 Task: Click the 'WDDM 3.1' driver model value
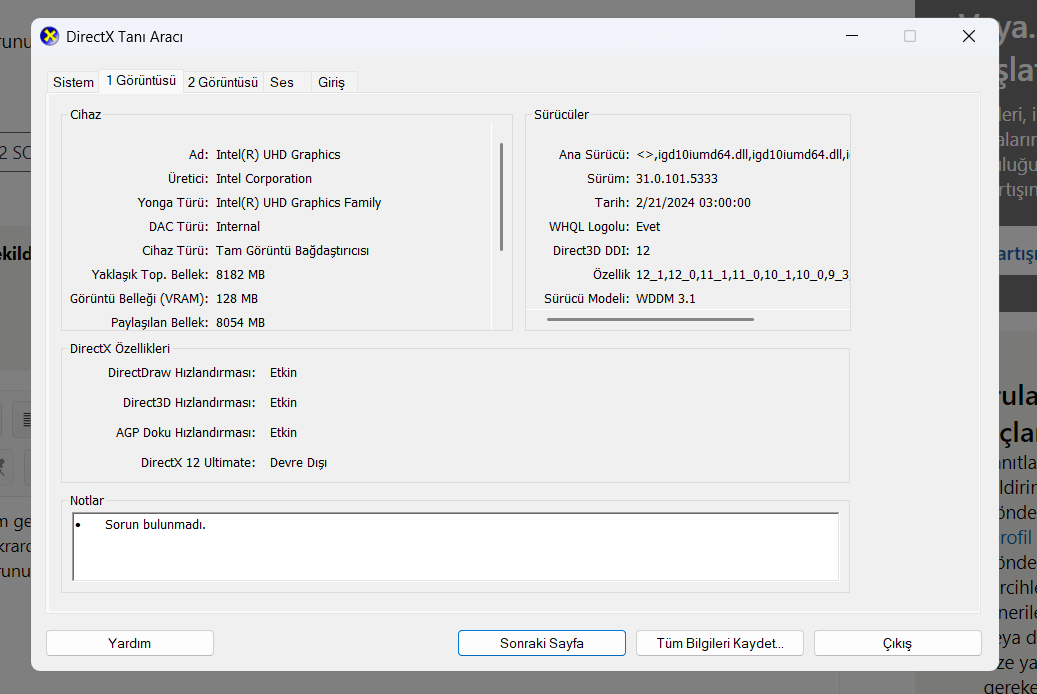[665, 298]
